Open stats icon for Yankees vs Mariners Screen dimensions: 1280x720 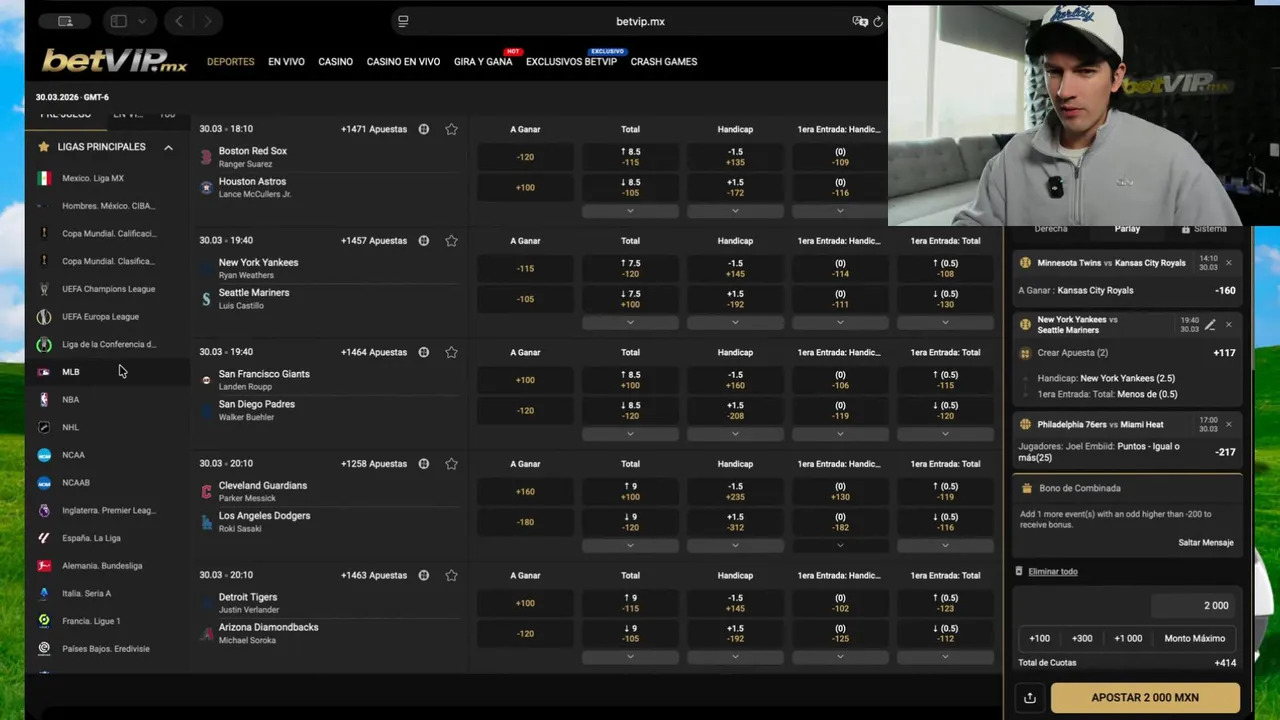pos(424,241)
